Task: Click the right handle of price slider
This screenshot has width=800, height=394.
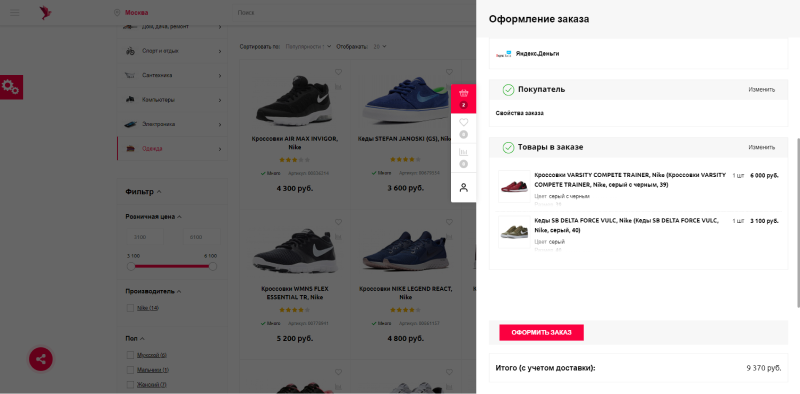Action: [x=213, y=266]
